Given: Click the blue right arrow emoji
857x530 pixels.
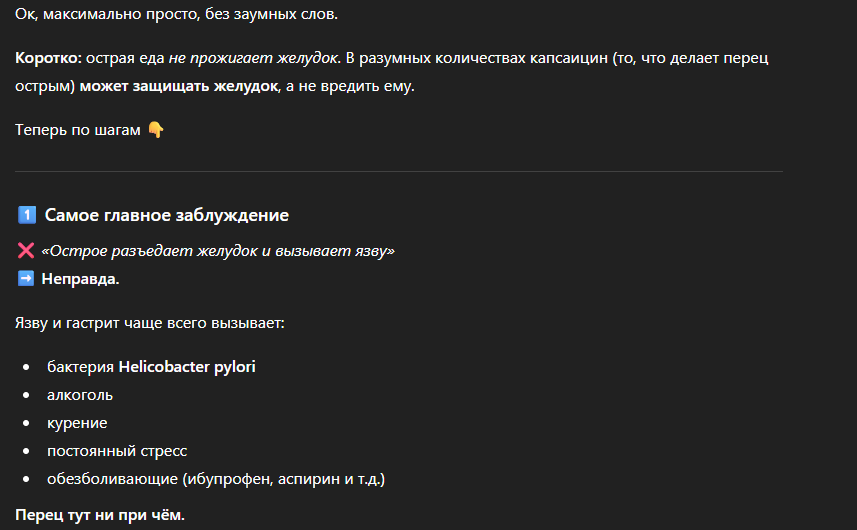Looking at the screenshot, I should click(x=26, y=278).
